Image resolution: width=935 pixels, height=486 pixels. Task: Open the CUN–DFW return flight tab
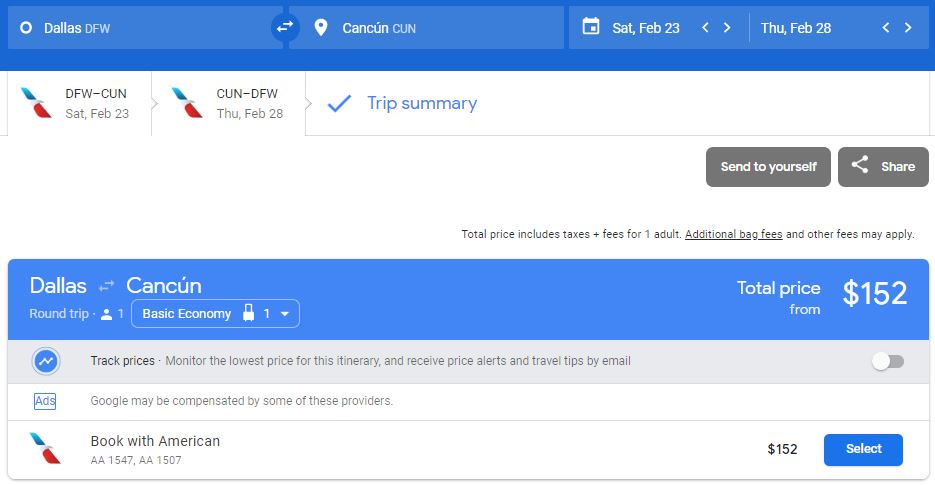(228, 103)
